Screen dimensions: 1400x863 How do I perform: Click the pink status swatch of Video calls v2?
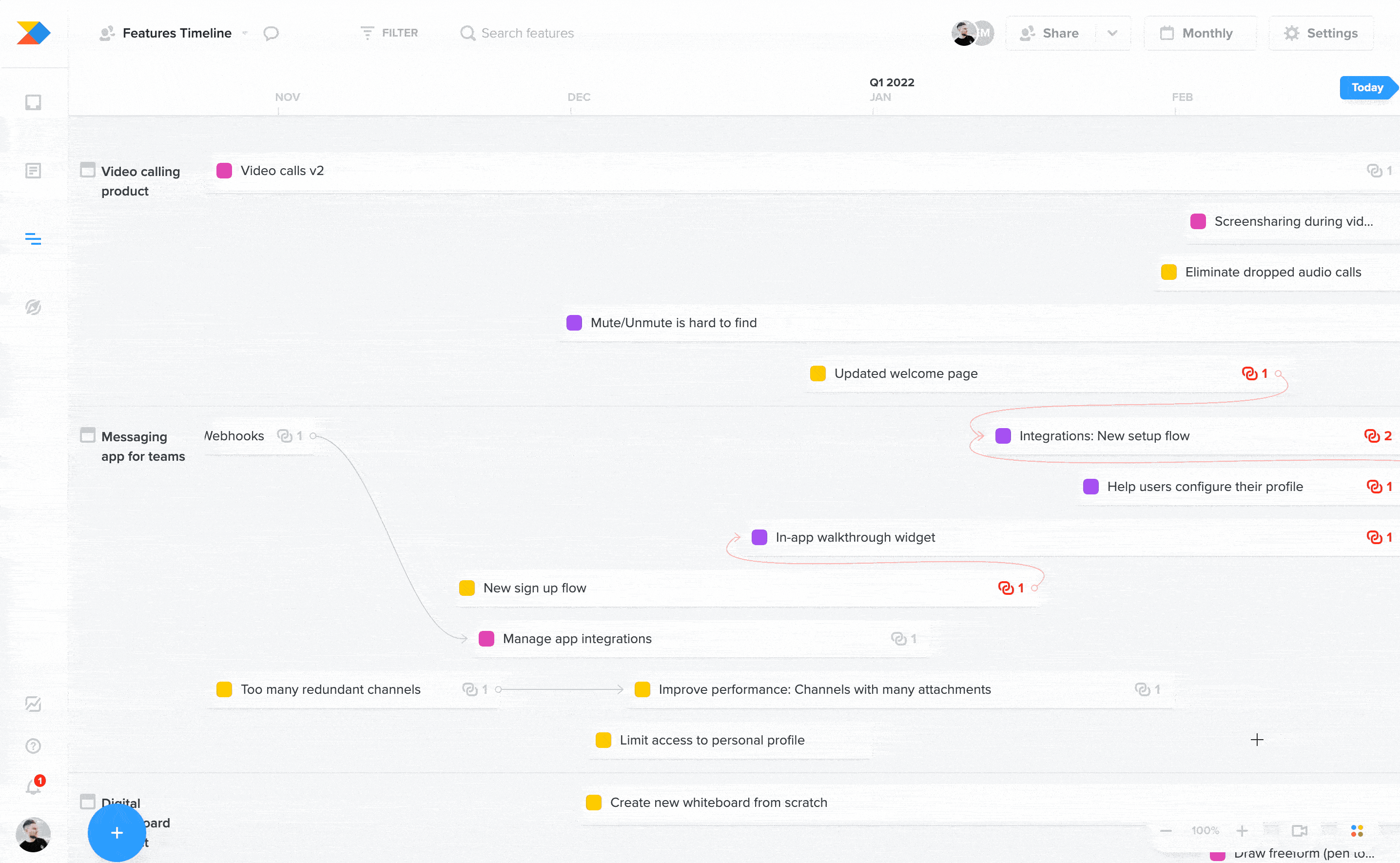click(224, 171)
